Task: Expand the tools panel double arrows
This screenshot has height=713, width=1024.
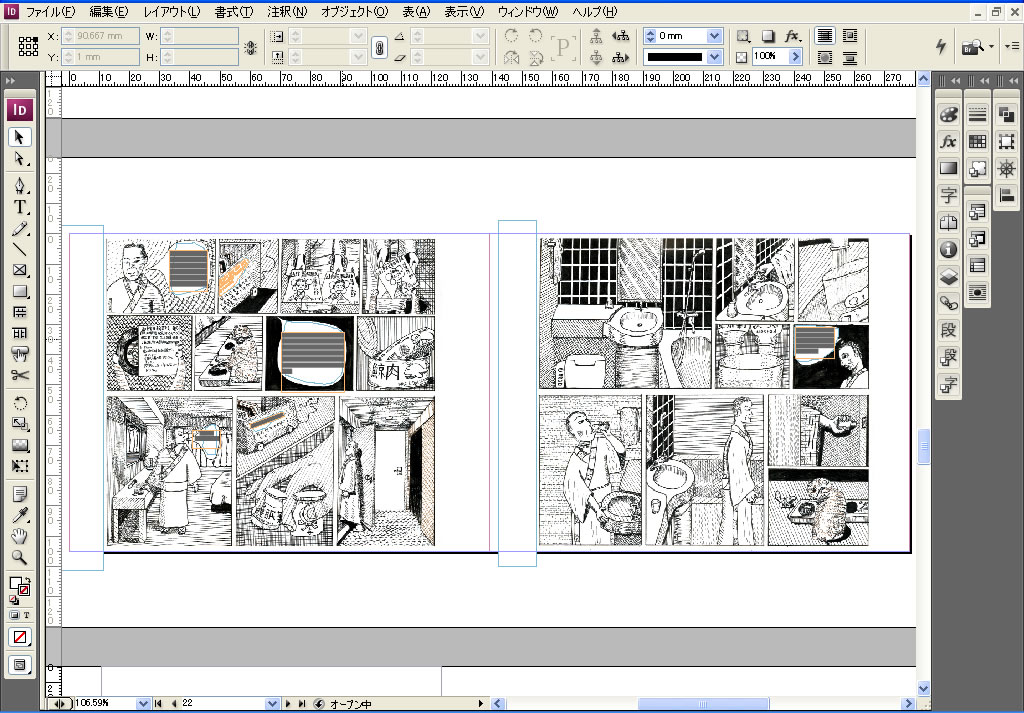Action: pyautogui.click(x=10, y=80)
